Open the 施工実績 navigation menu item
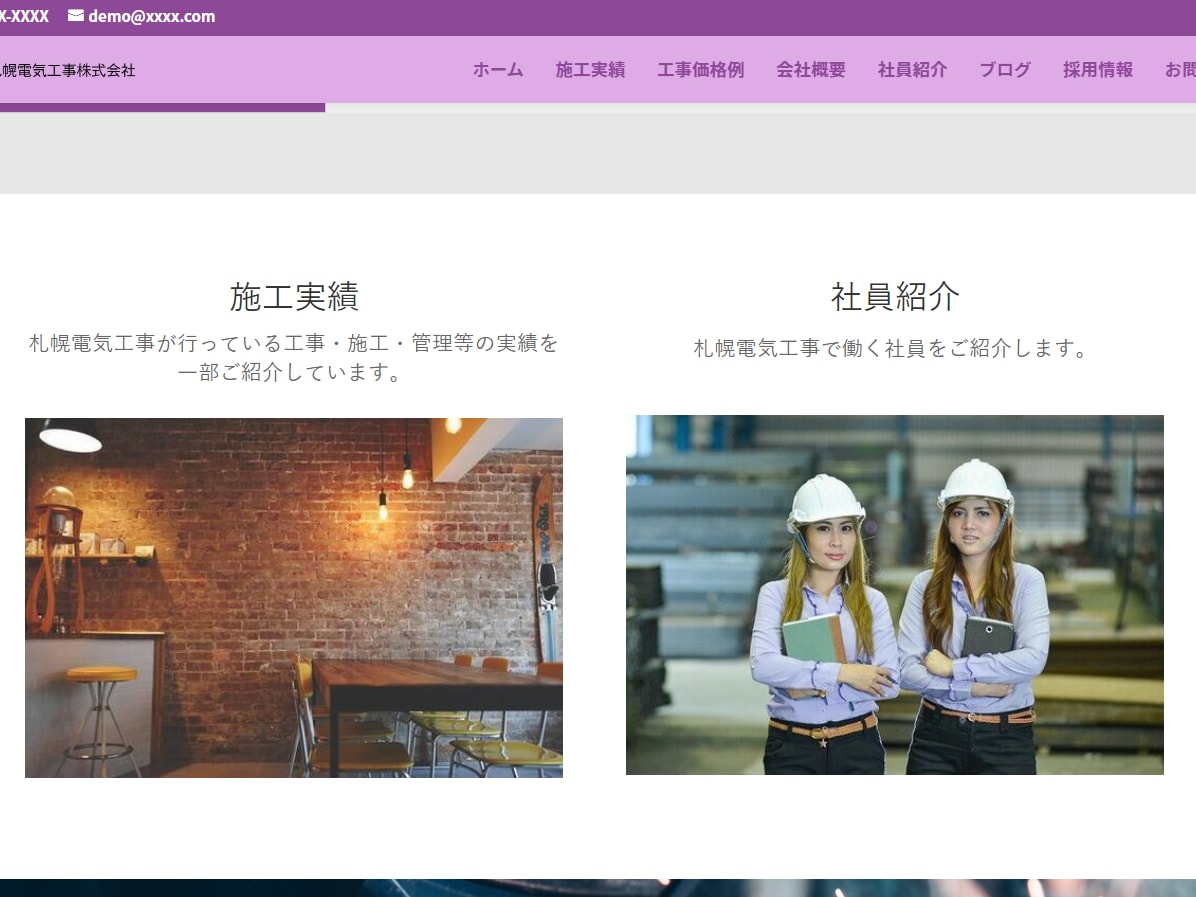1196x897 pixels. [x=590, y=69]
